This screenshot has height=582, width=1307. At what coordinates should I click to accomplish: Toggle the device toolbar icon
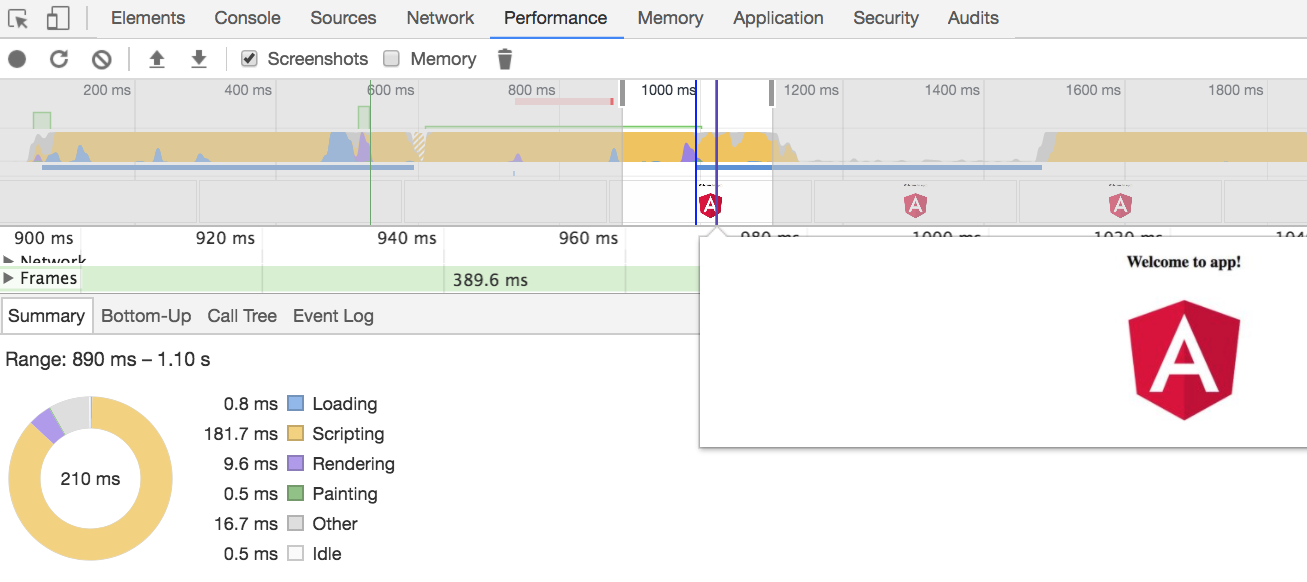(x=58, y=18)
